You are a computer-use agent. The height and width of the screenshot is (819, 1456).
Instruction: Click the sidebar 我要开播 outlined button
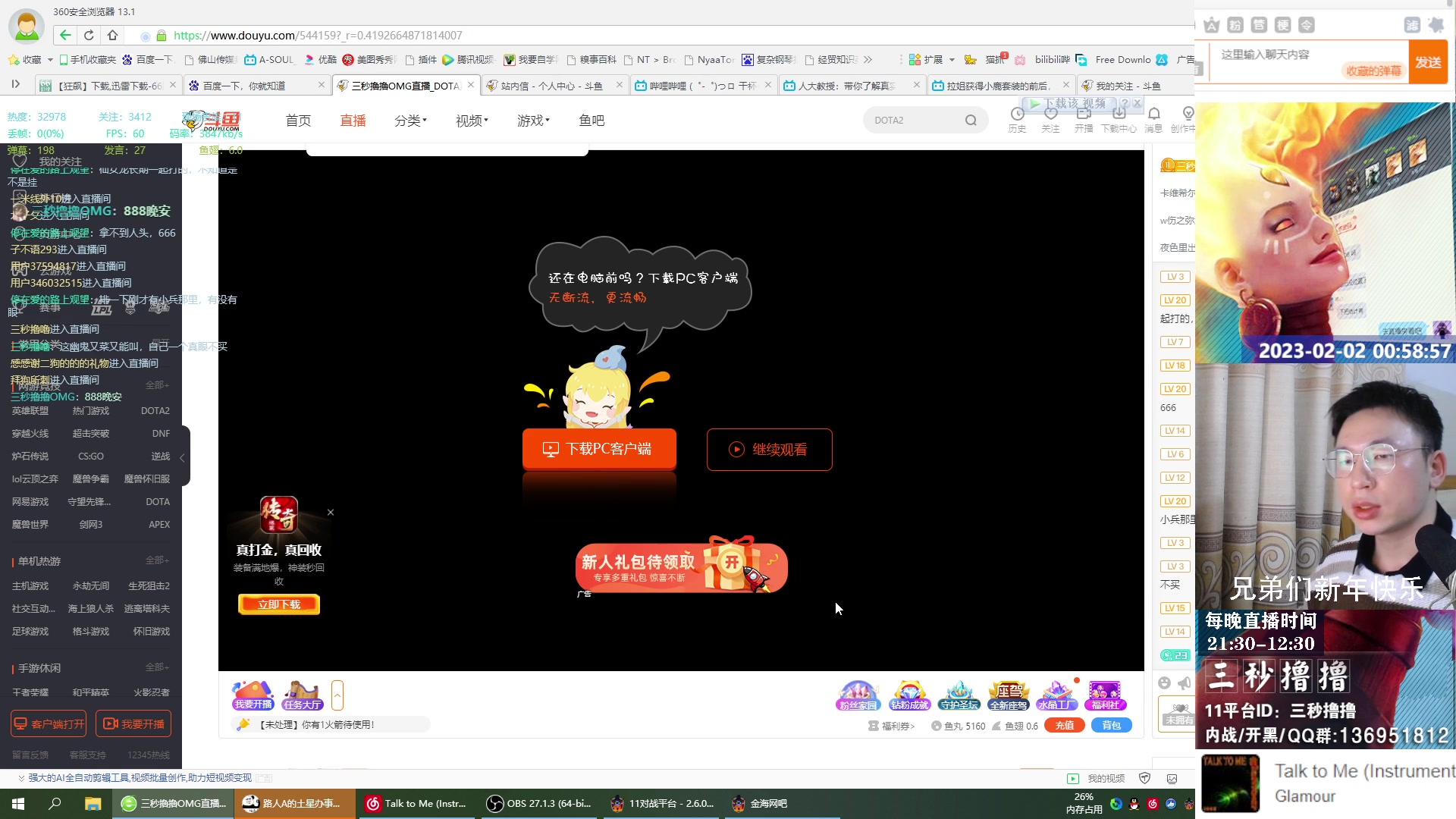coord(133,724)
